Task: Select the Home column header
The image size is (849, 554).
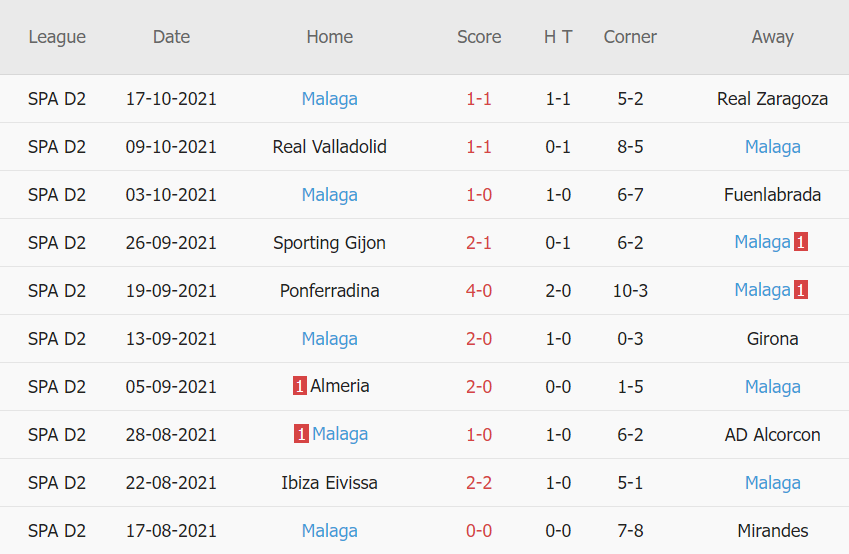Action: point(329,37)
